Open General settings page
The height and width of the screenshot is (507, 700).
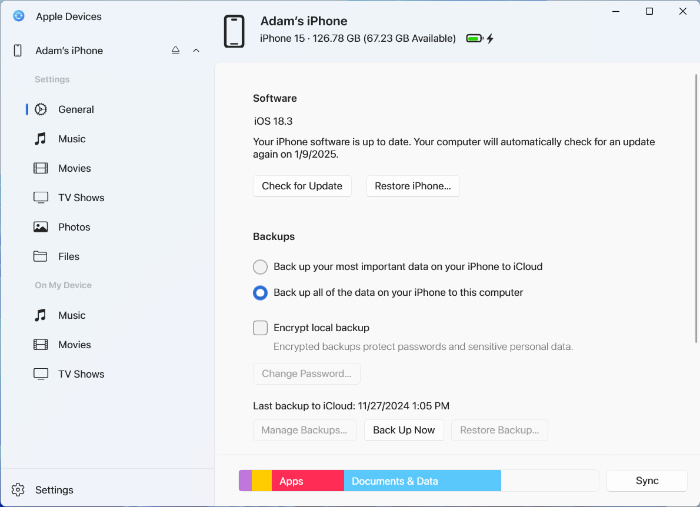[x=76, y=109]
